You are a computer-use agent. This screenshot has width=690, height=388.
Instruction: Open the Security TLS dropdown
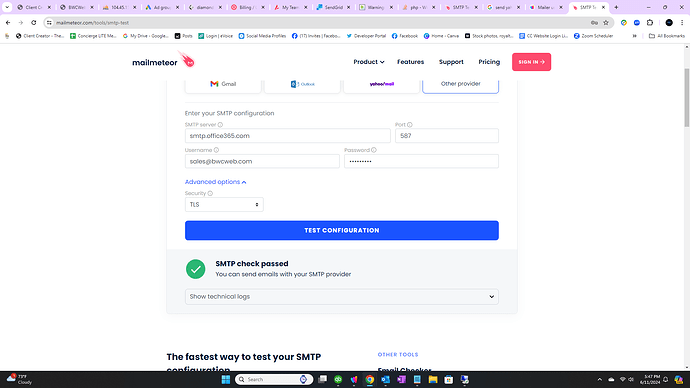[224, 205]
